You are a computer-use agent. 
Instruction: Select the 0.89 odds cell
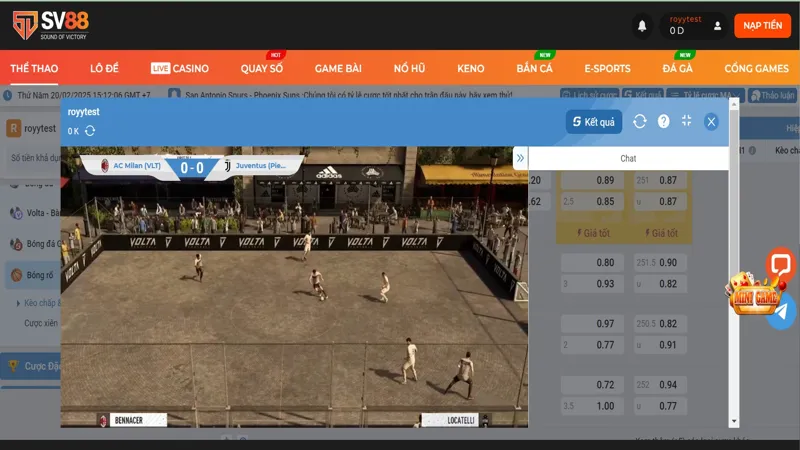592,180
